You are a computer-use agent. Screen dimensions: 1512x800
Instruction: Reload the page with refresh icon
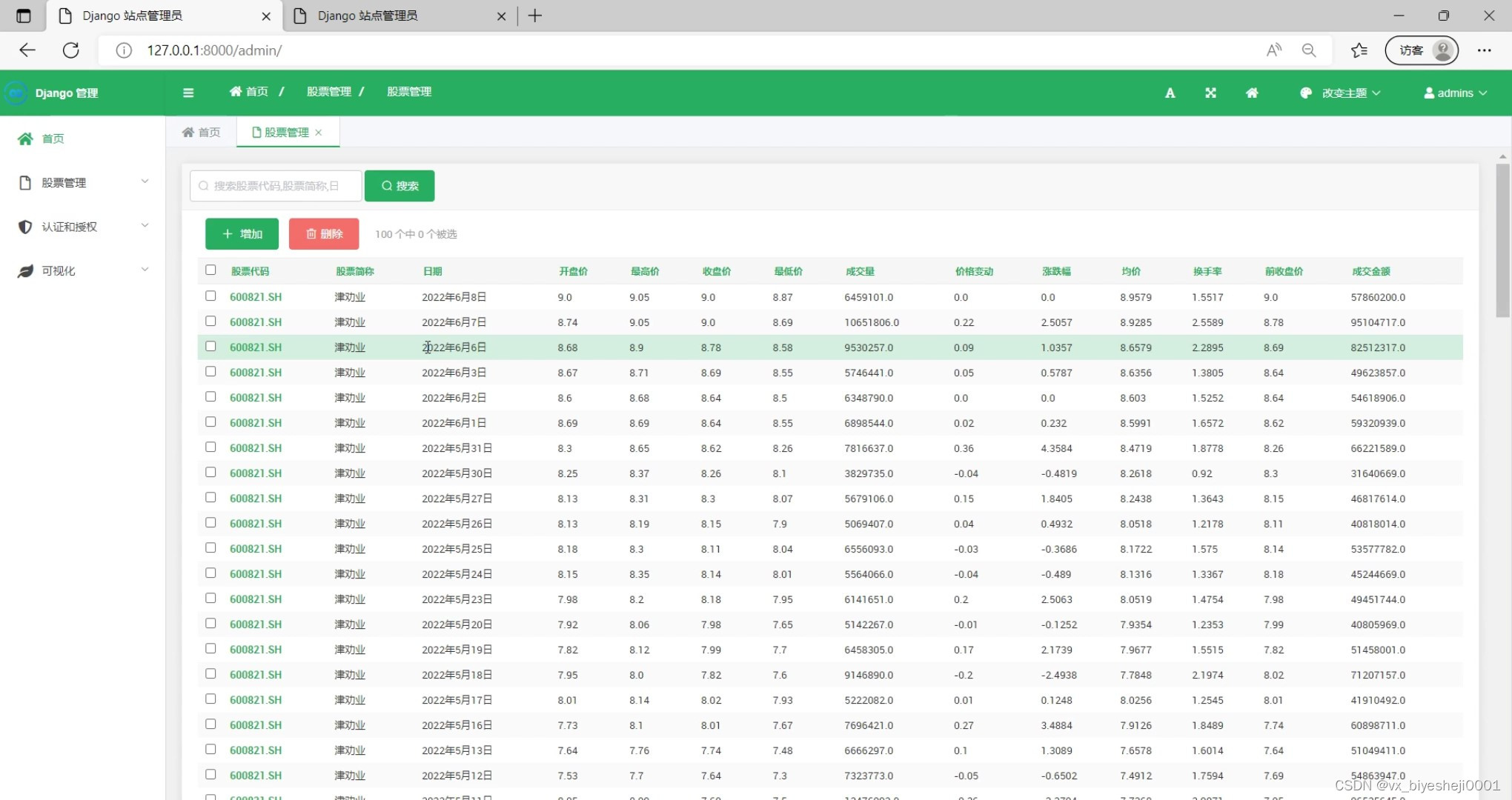(x=71, y=50)
